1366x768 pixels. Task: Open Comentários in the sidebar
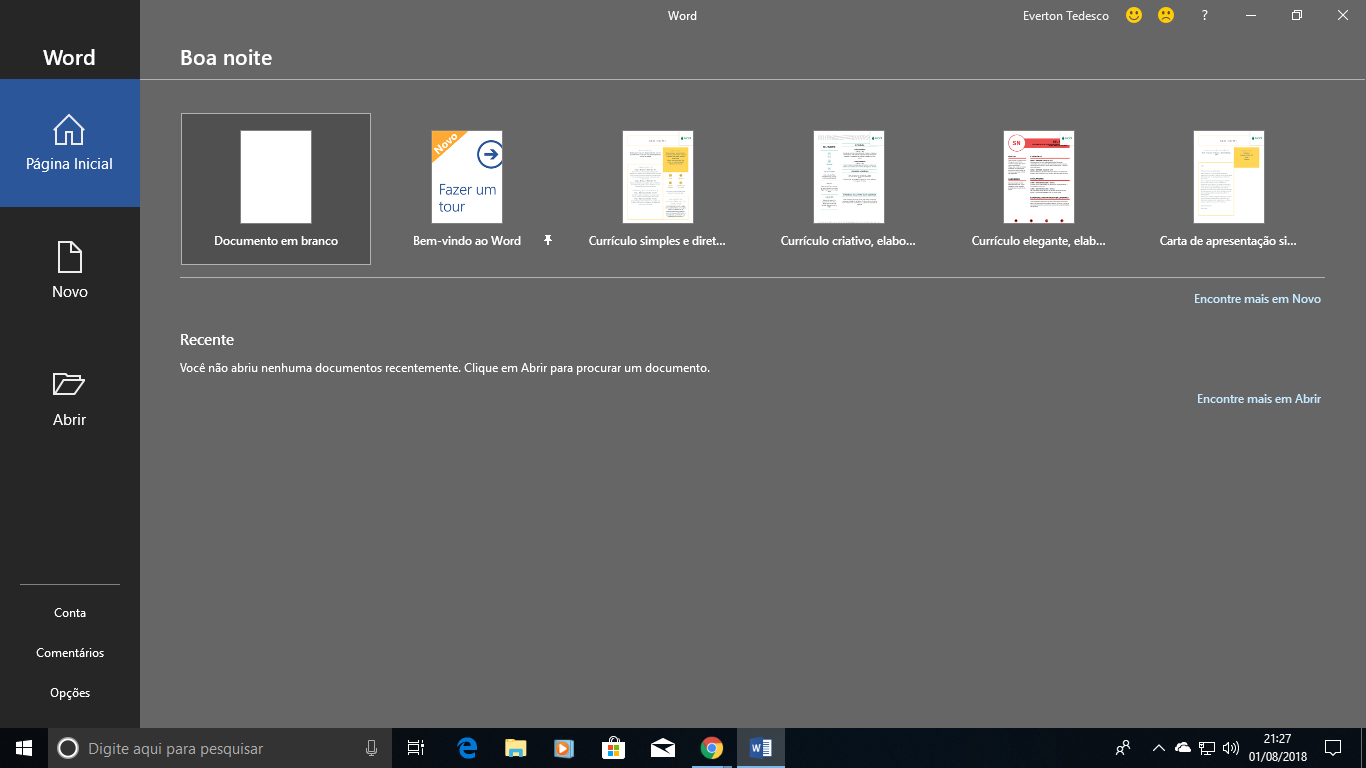[70, 653]
